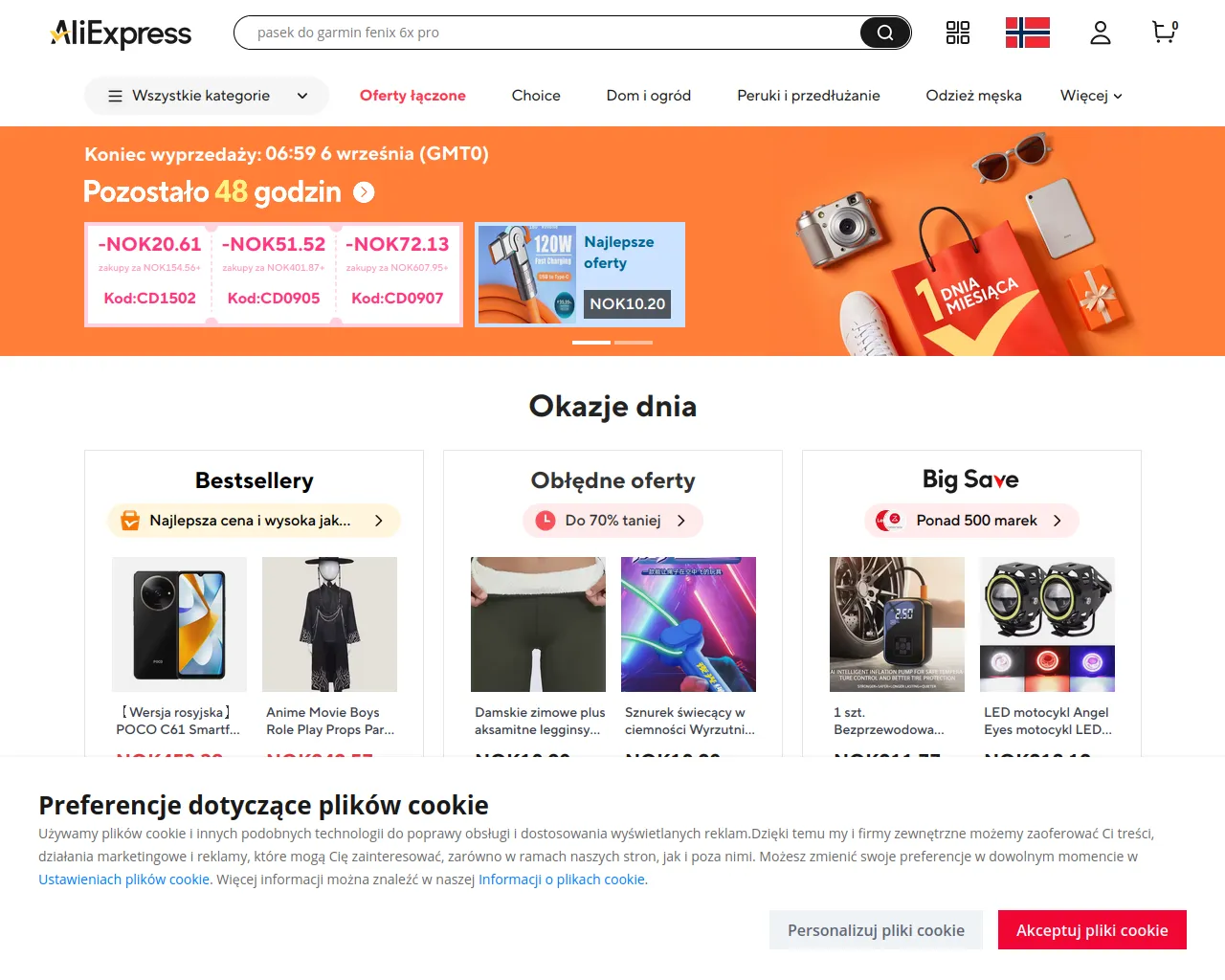
Task: Open the Dom i ogród category
Action: (649, 96)
